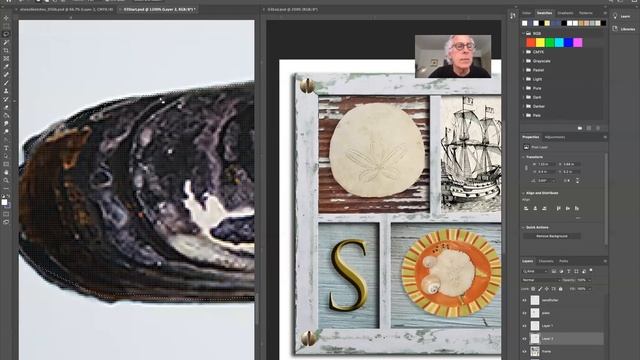
Task: Hide the Frame layer
Action: pos(524,351)
